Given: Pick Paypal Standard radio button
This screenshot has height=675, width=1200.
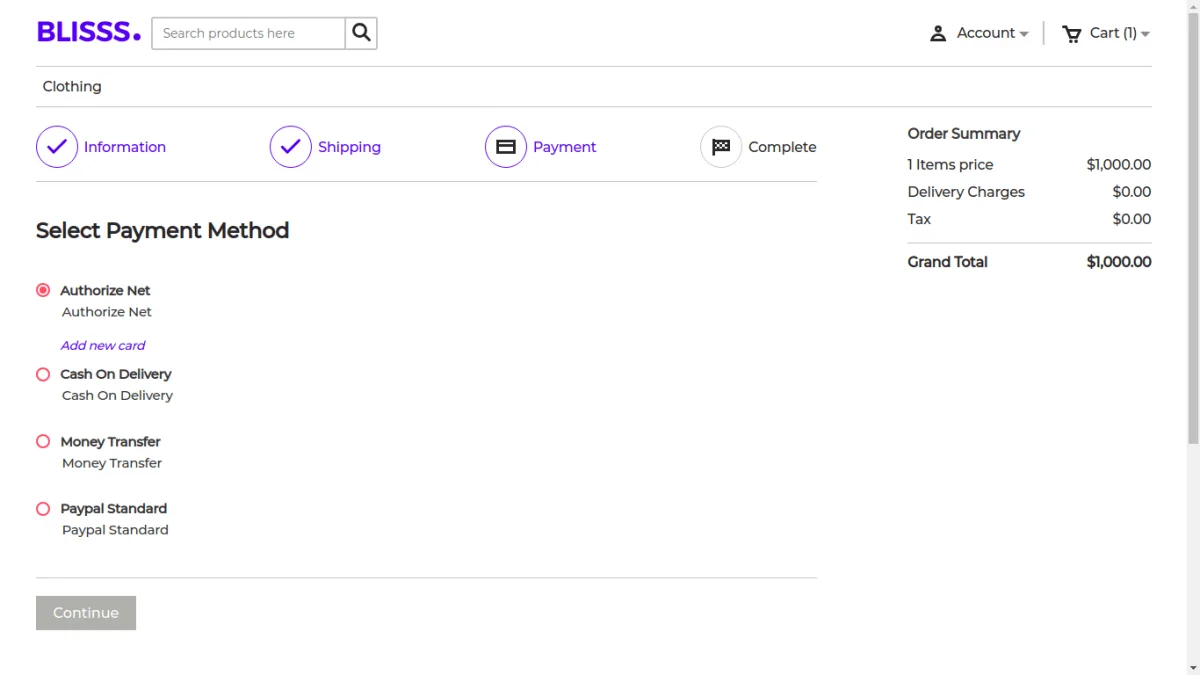Looking at the screenshot, I should 43,508.
